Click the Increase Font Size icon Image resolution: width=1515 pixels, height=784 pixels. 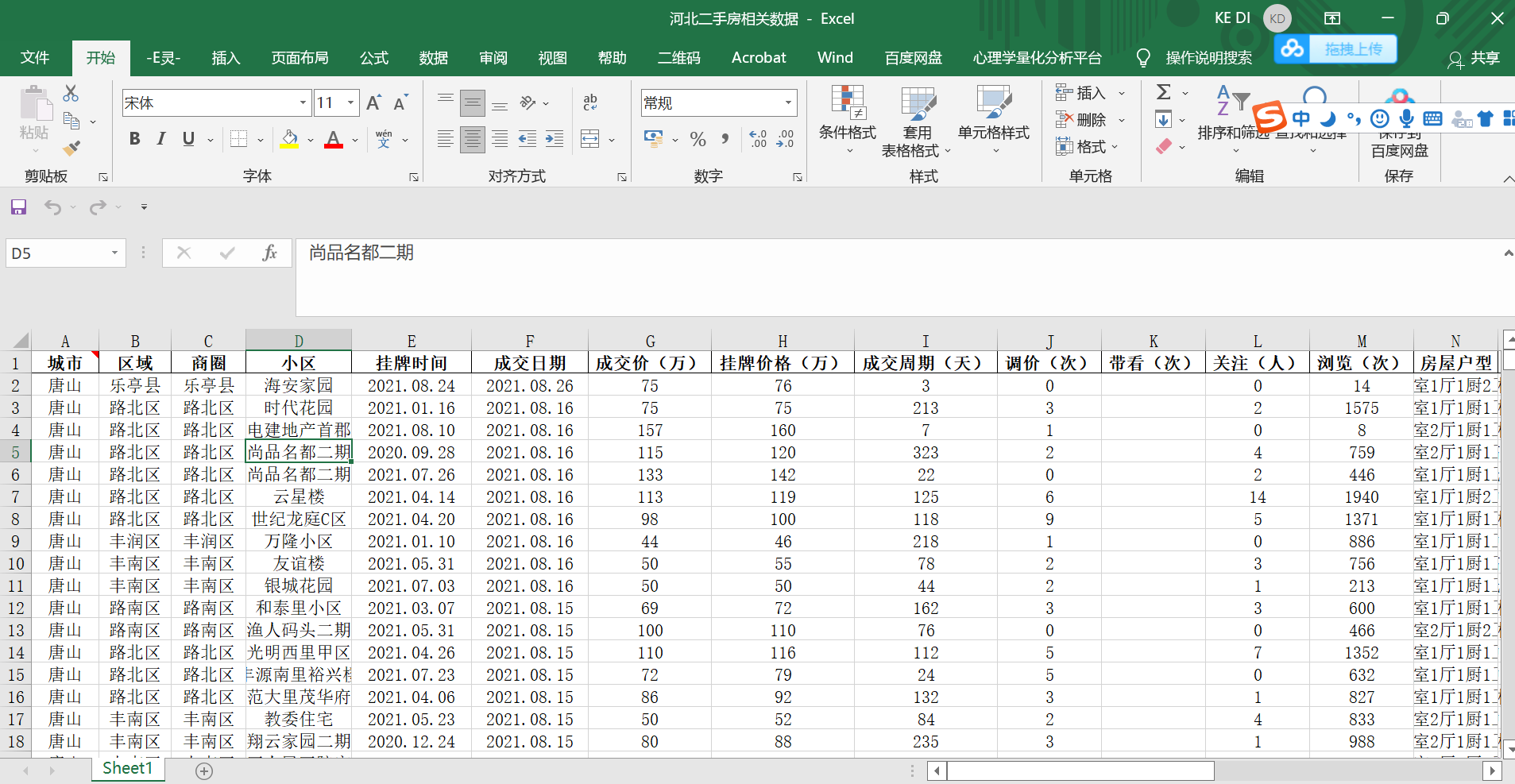[373, 102]
